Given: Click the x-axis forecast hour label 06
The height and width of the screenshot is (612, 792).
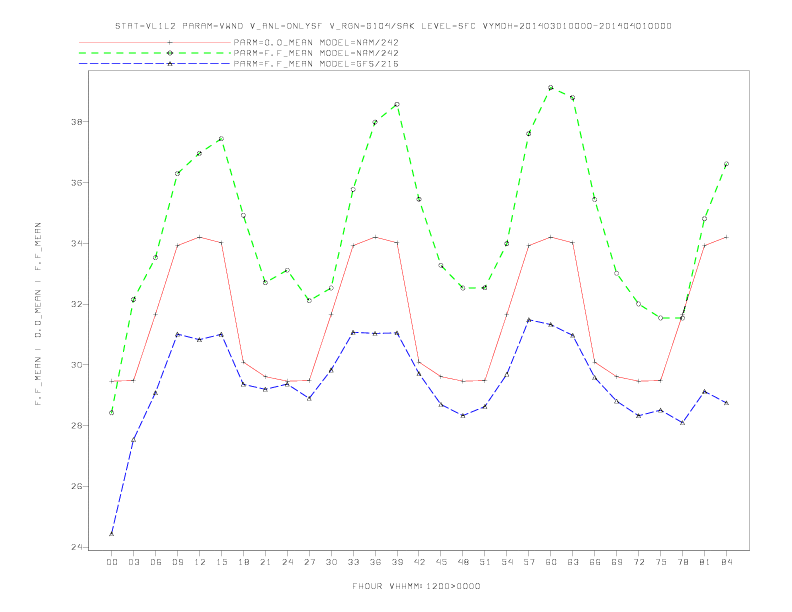Looking at the screenshot, I should [x=156, y=562].
